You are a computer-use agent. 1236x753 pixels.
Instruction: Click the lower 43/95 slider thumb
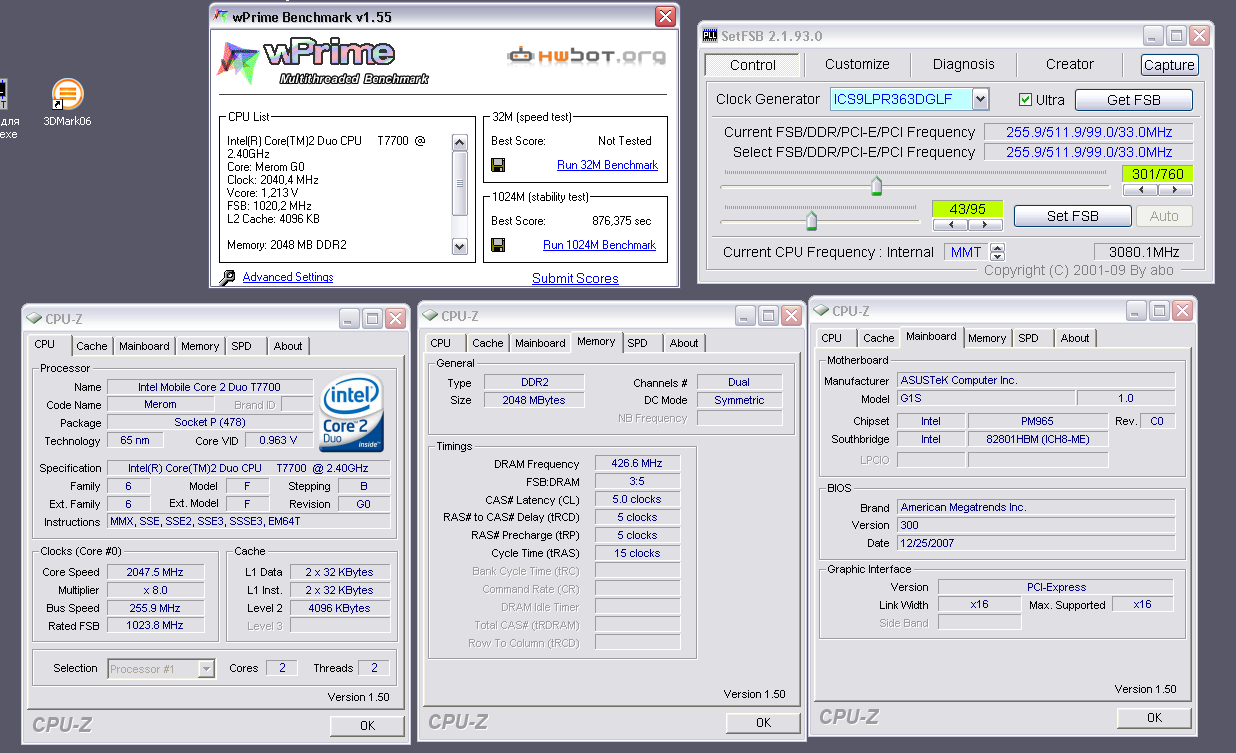pyautogui.click(x=811, y=221)
